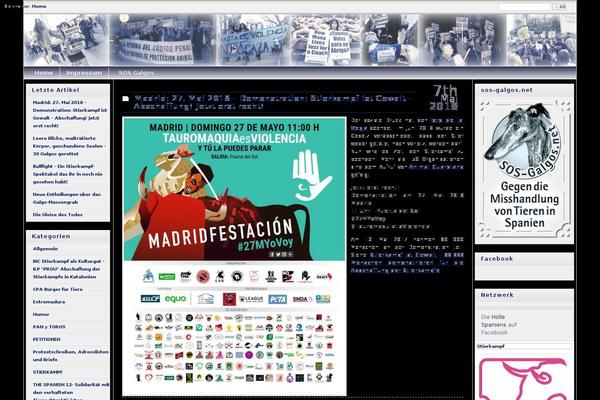Select category 'THE SPANISH 12'
This screenshot has height=400, width=600.
[71, 390]
